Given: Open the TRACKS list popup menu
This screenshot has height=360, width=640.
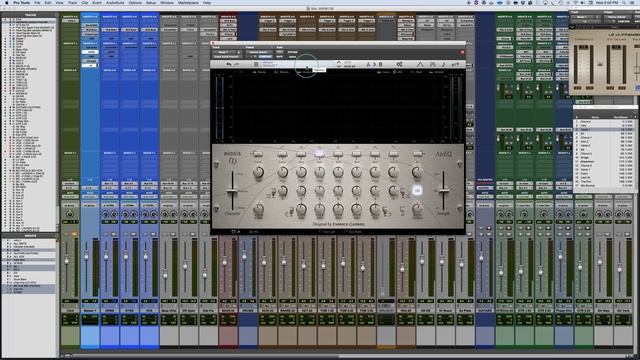Looking at the screenshot, I should tap(56, 15).
